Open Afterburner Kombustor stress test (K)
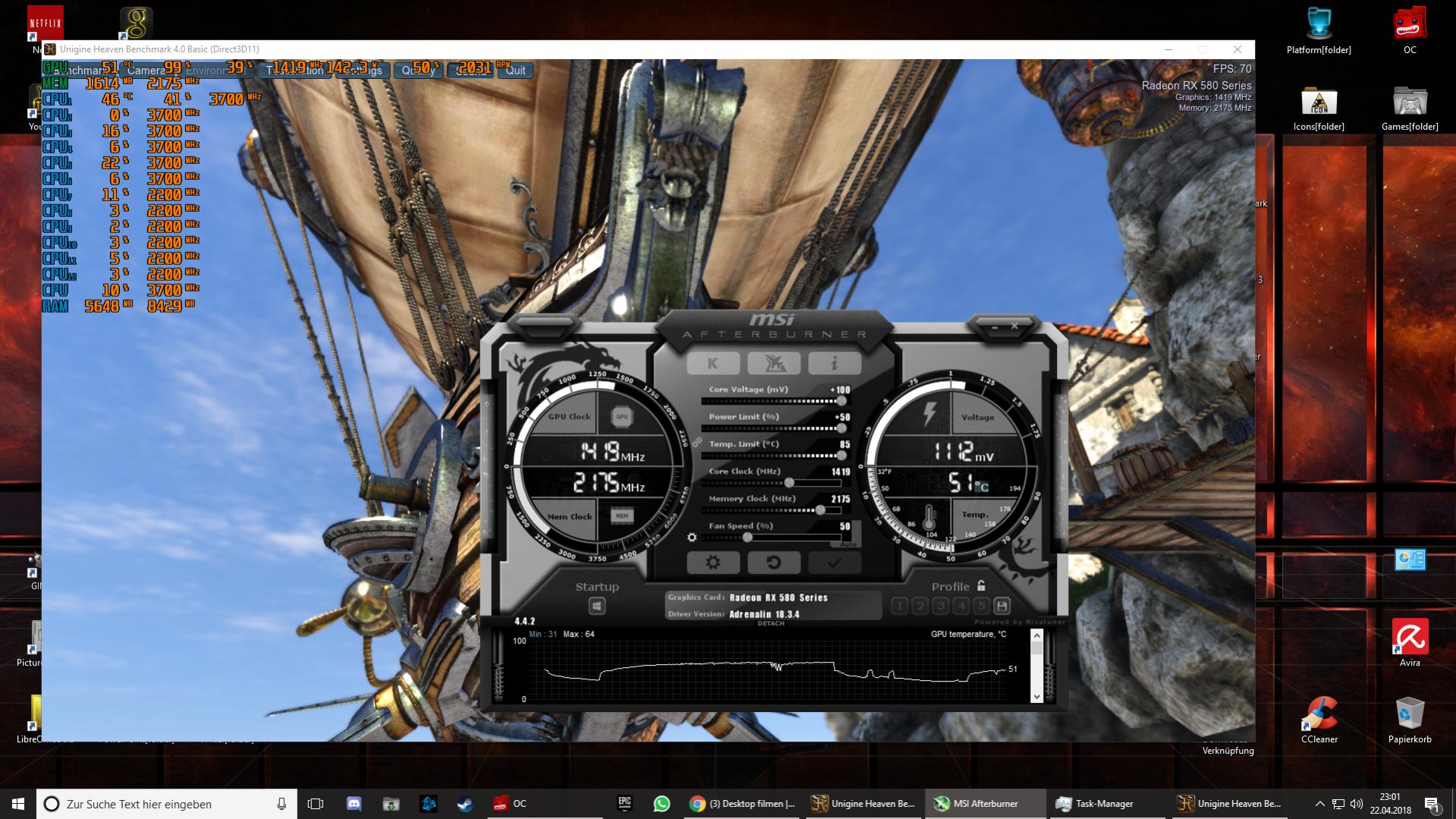1456x819 pixels. [712, 364]
